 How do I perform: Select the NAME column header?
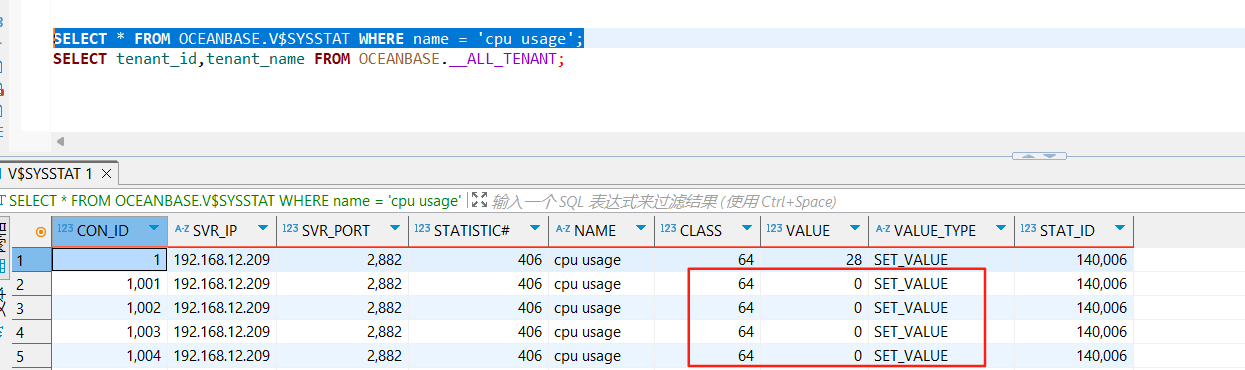click(x=601, y=230)
